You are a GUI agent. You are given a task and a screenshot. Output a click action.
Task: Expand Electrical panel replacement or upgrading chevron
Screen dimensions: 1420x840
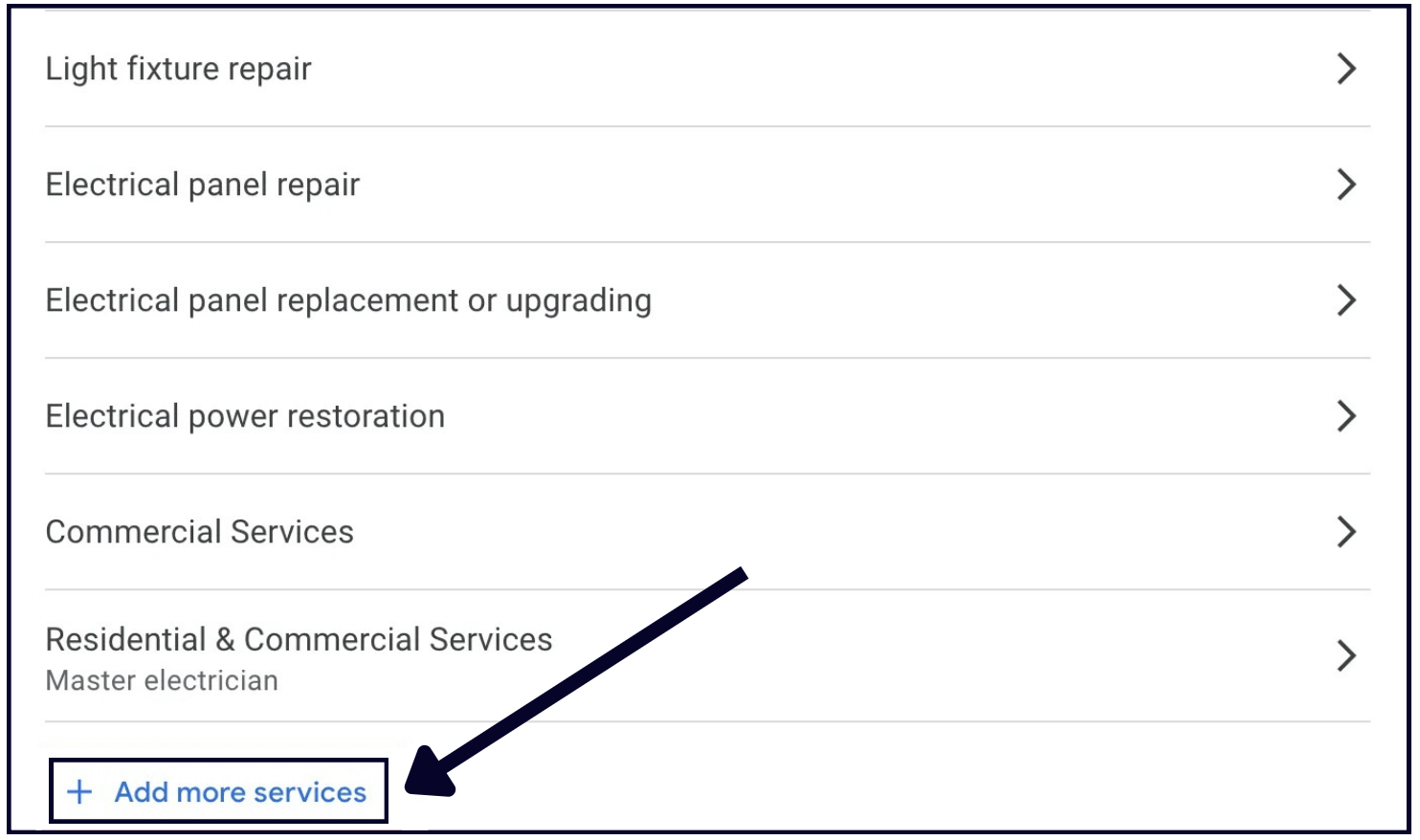click(x=1346, y=300)
